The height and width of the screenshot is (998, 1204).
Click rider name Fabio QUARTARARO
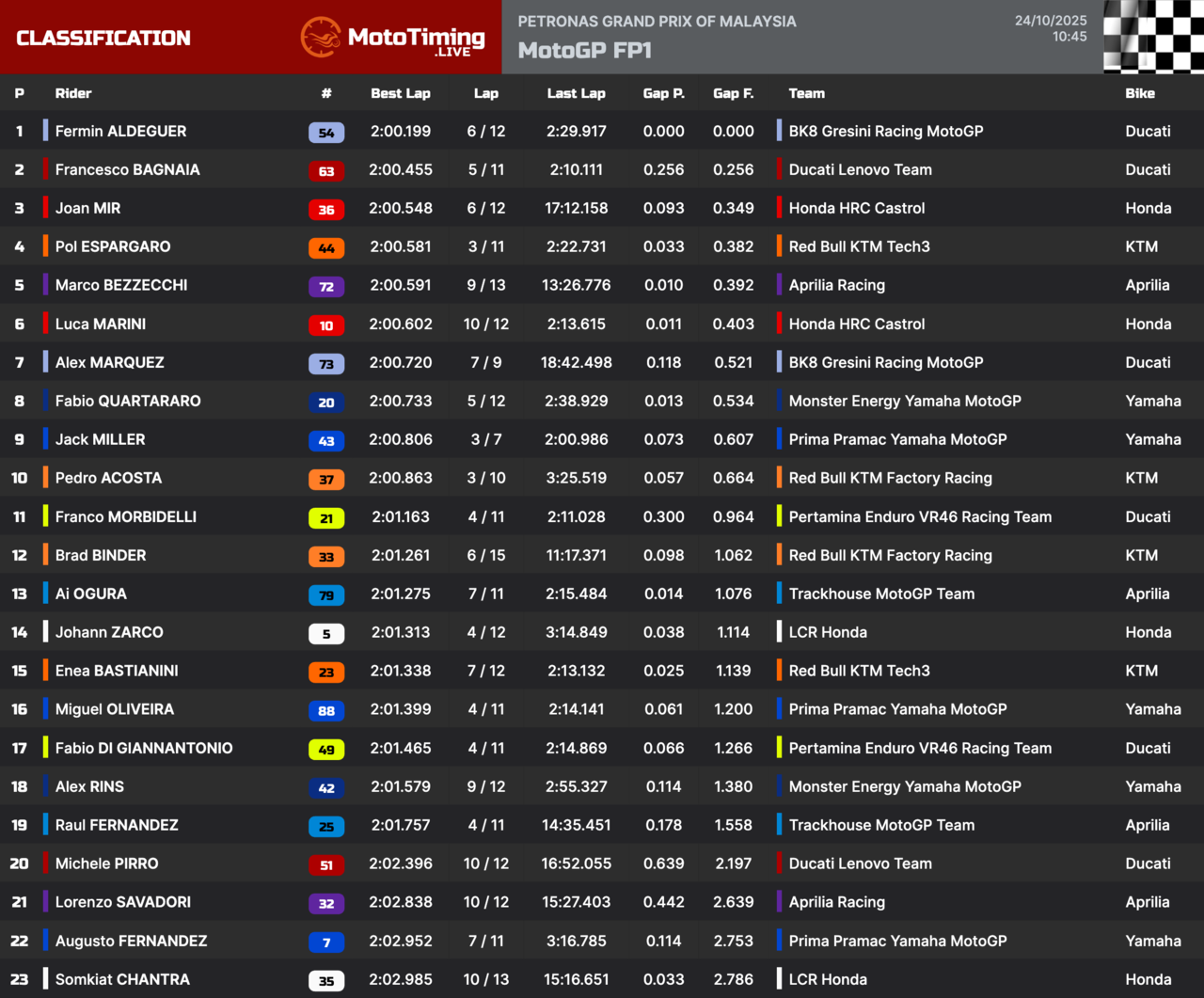(128, 401)
